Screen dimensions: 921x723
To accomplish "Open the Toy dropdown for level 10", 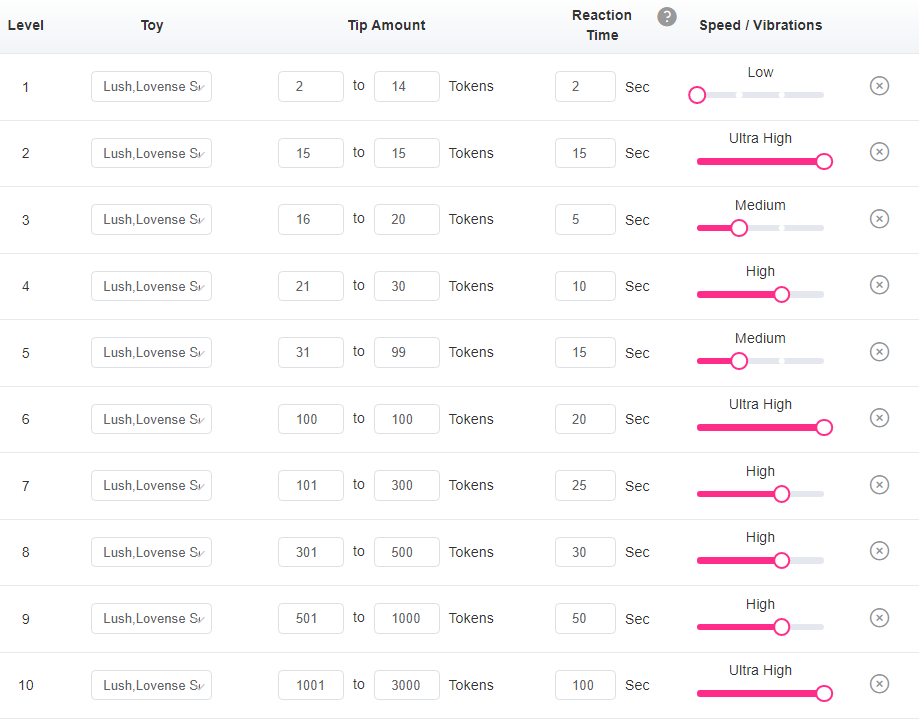I will coord(151,685).
